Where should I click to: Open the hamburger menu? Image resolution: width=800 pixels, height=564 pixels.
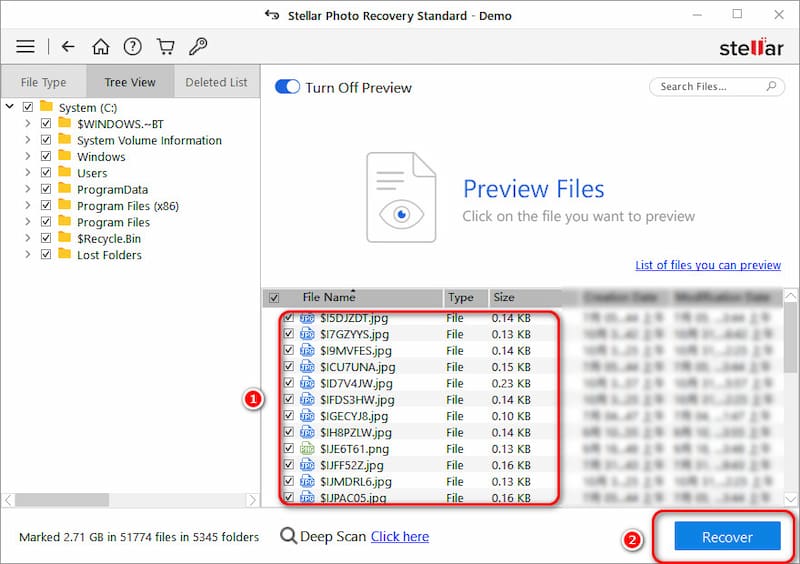(x=25, y=46)
